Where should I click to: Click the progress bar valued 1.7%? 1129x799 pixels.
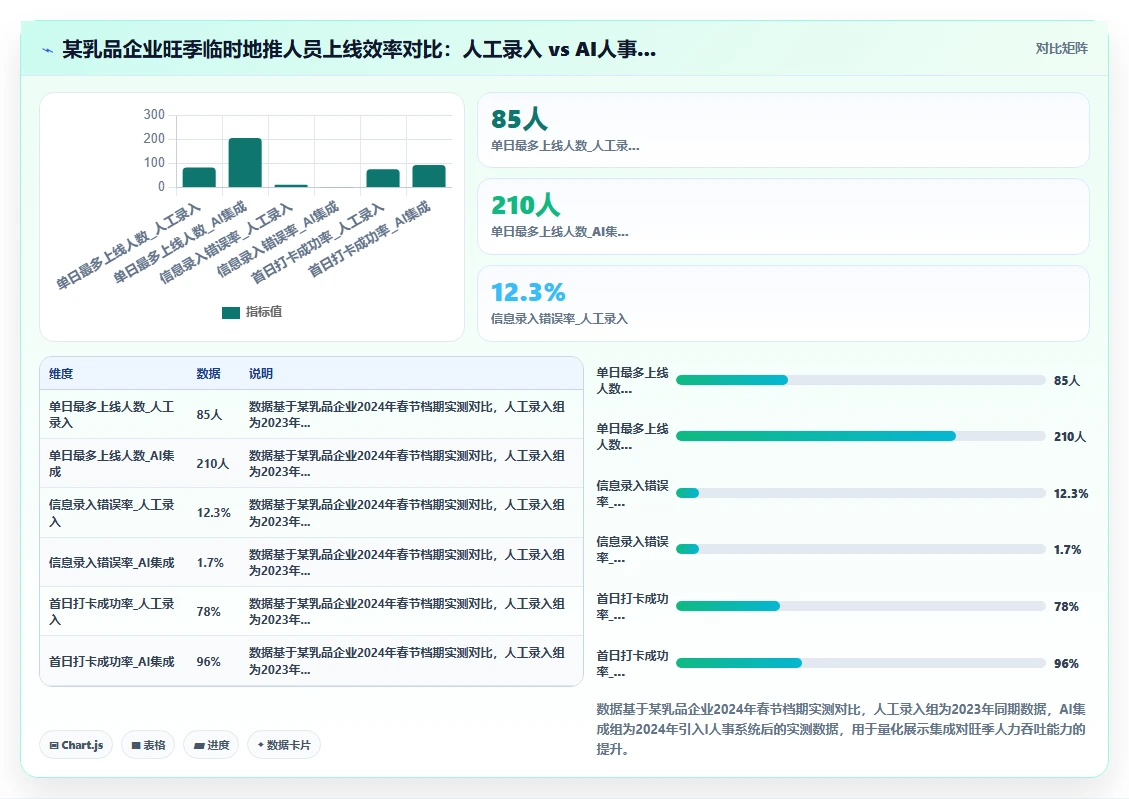coord(860,549)
